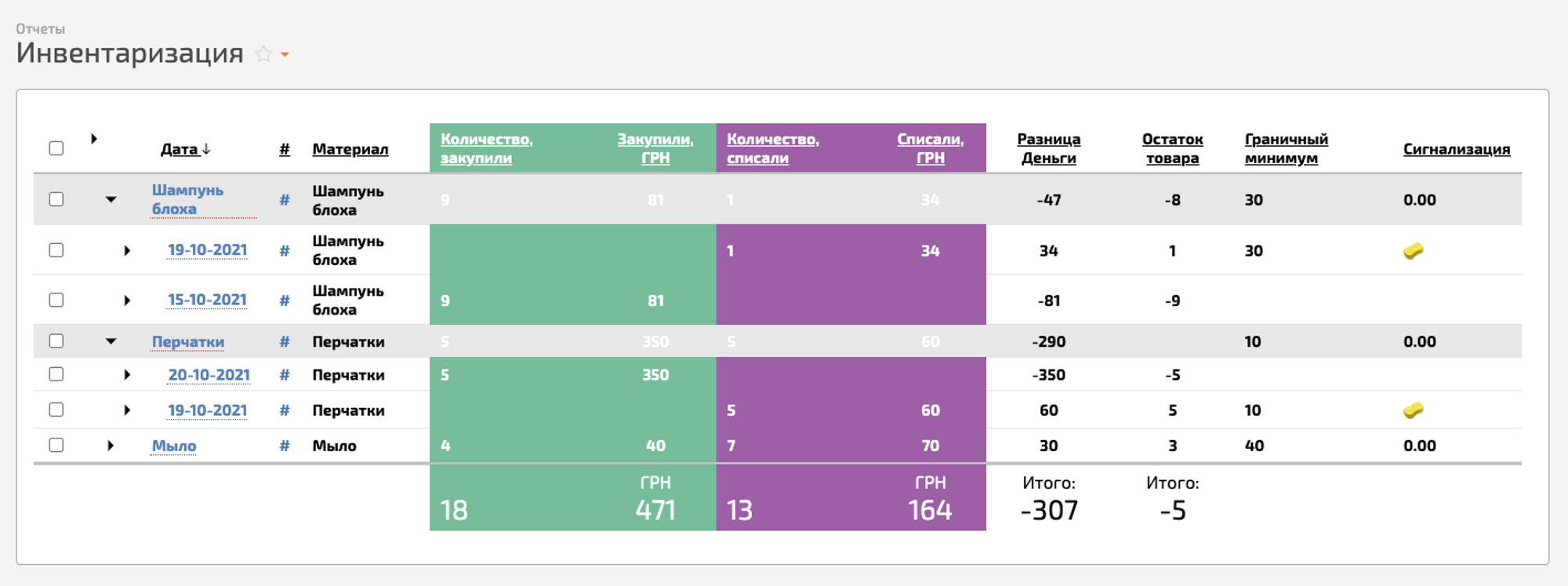Click the favorite star next to Инвентаризация
This screenshot has width=1568, height=586.
click(264, 54)
